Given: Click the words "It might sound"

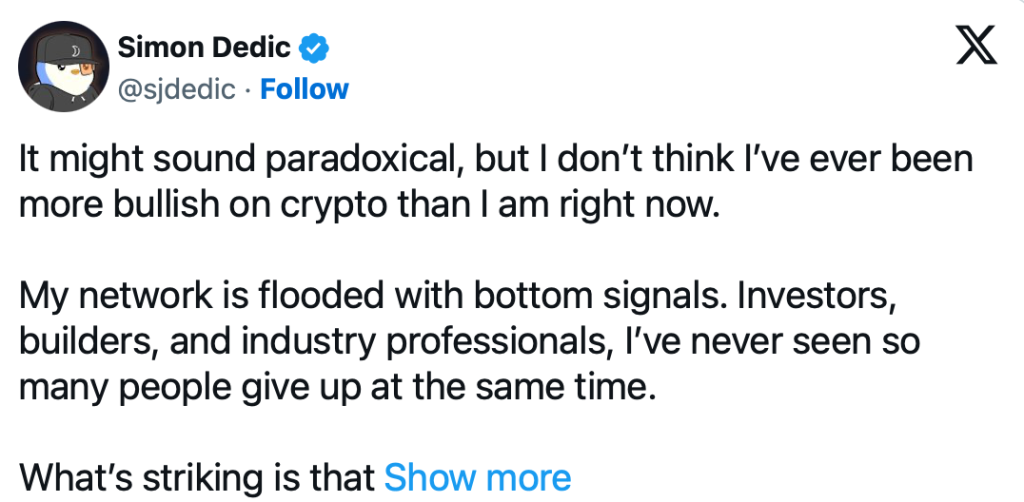Looking at the screenshot, I should (x=117, y=161).
